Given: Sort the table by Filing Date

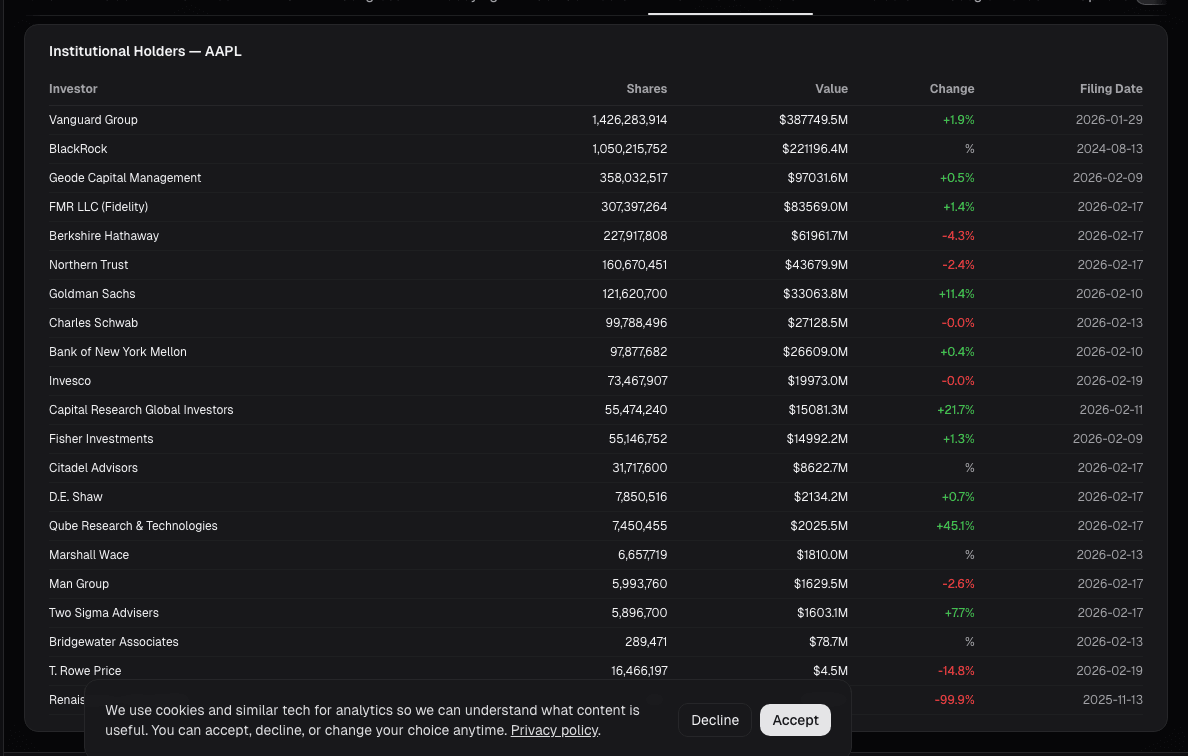Looking at the screenshot, I should click(1111, 88).
